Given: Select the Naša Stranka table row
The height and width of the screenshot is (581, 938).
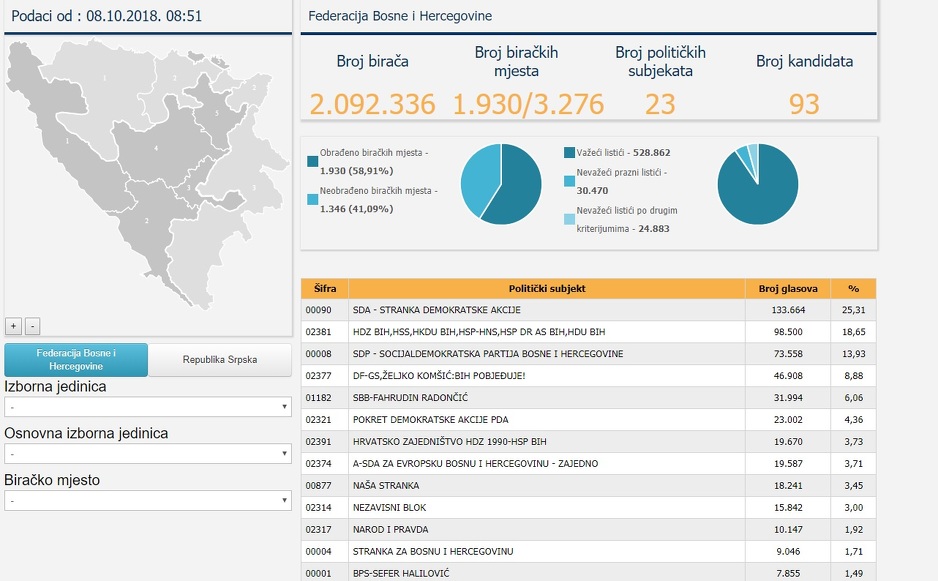Looking at the screenshot, I should point(547,486).
